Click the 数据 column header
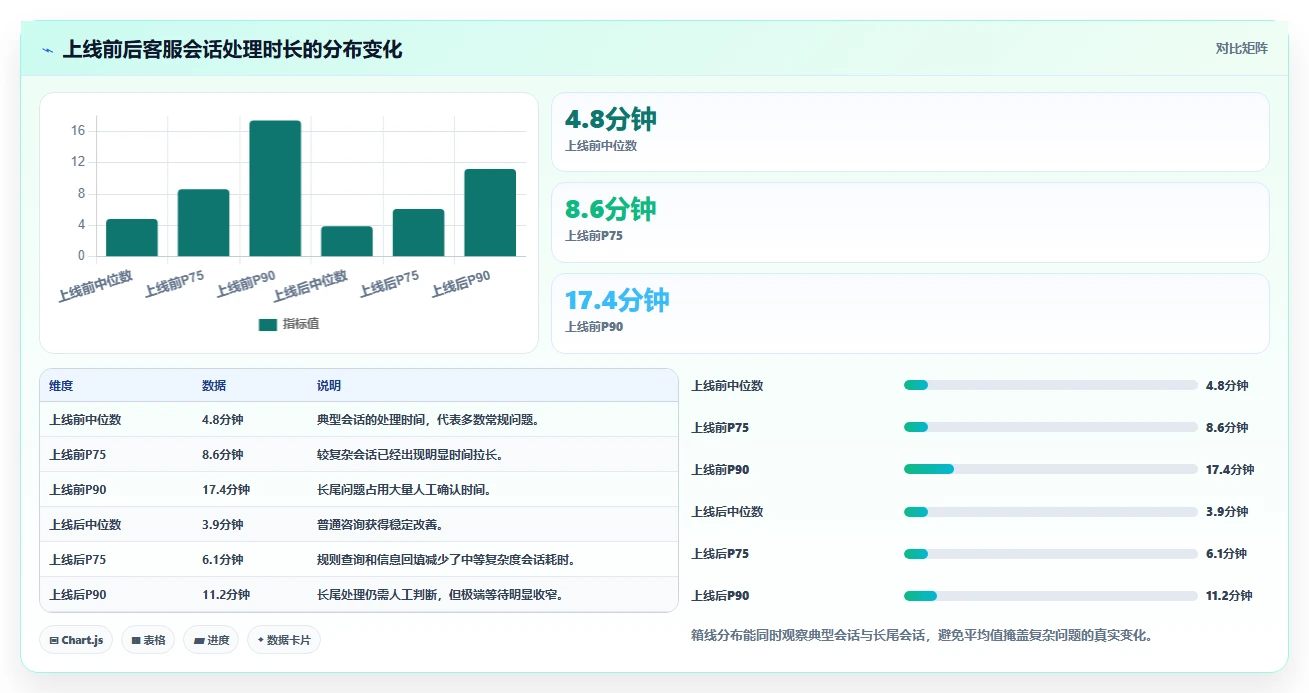Image resolution: width=1309 pixels, height=693 pixels. (214, 386)
